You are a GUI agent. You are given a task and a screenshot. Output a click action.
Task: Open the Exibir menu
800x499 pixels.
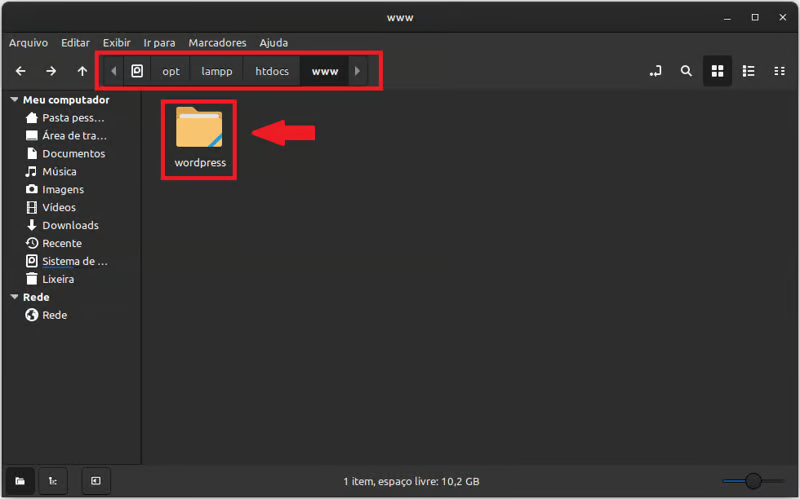point(117,43)
